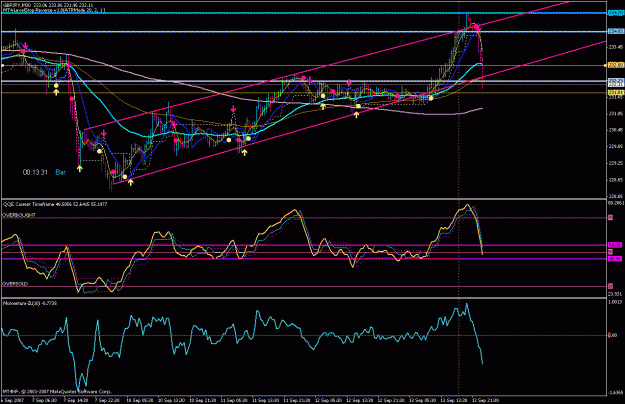Click the '7 Sep 14:00' time axis label
The width and height of the screenshot is (625, 404).
tap(76, 400)
